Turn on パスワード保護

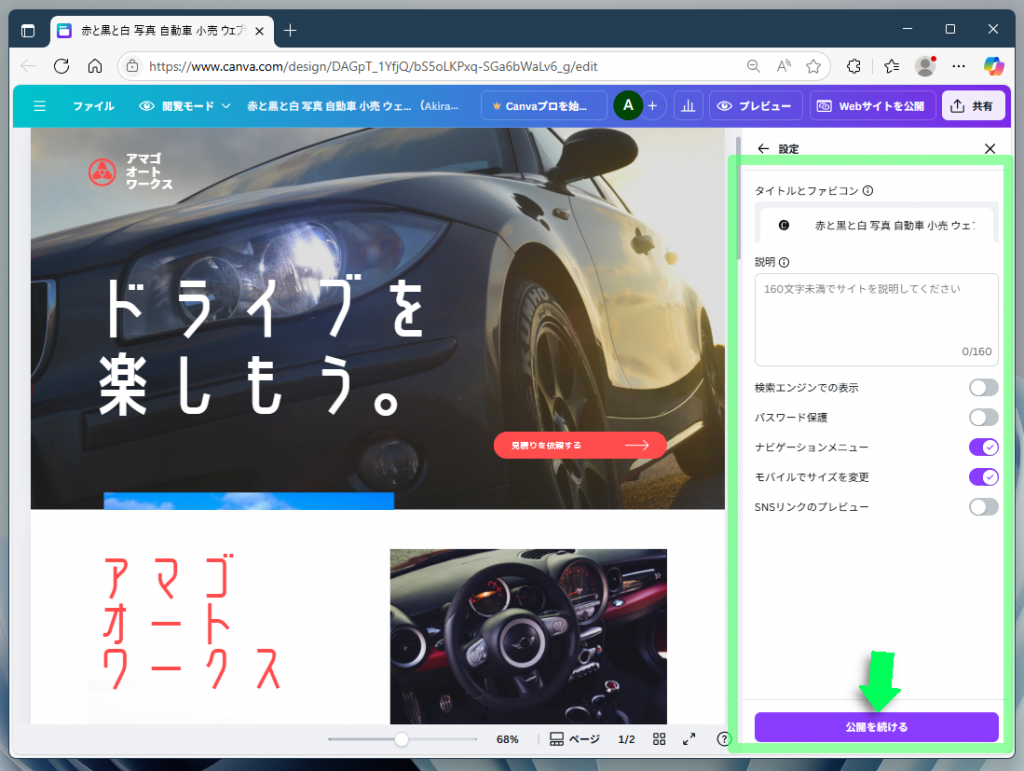983,417
